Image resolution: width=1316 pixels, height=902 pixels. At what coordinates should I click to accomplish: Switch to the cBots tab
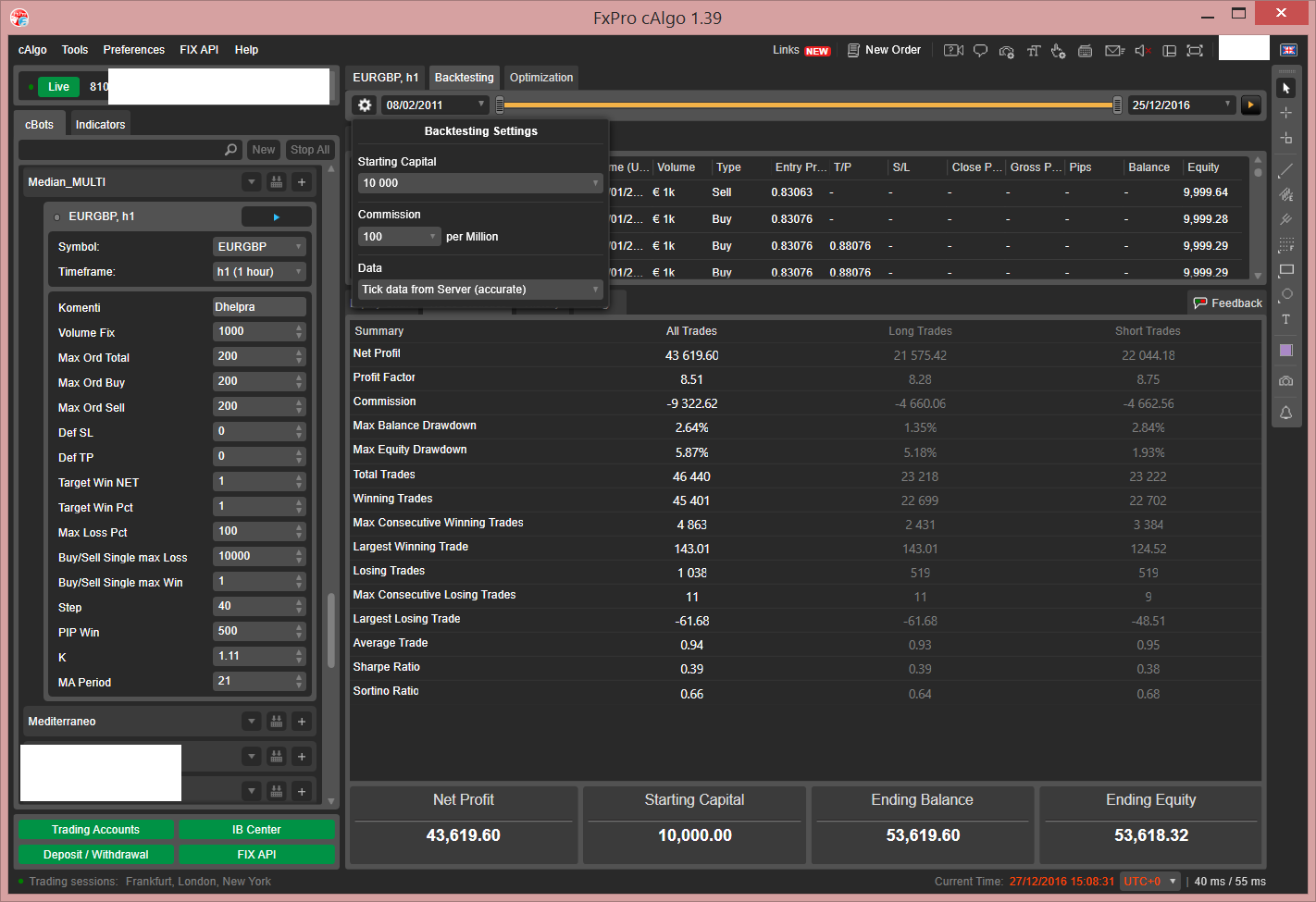(x=40, y=125)
